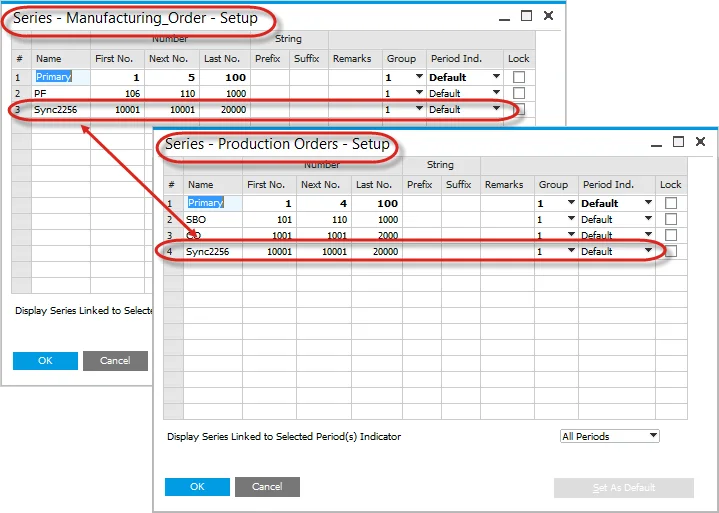Toggle Lock checkbox for Primary in Manufacturing_Order
719x513 pixels.
click(518, 77)
